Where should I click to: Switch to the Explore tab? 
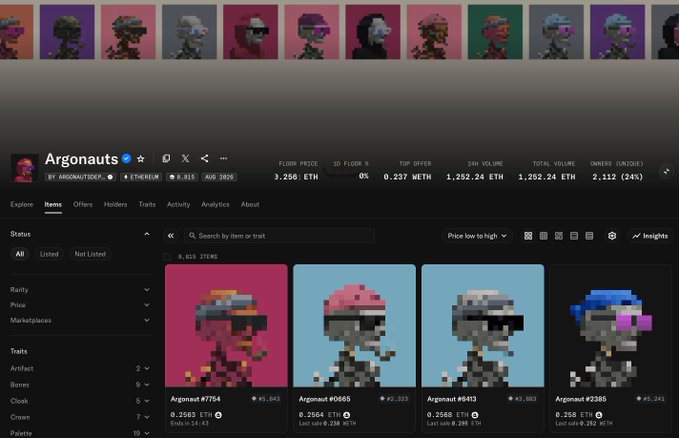[x=22, y=204]
